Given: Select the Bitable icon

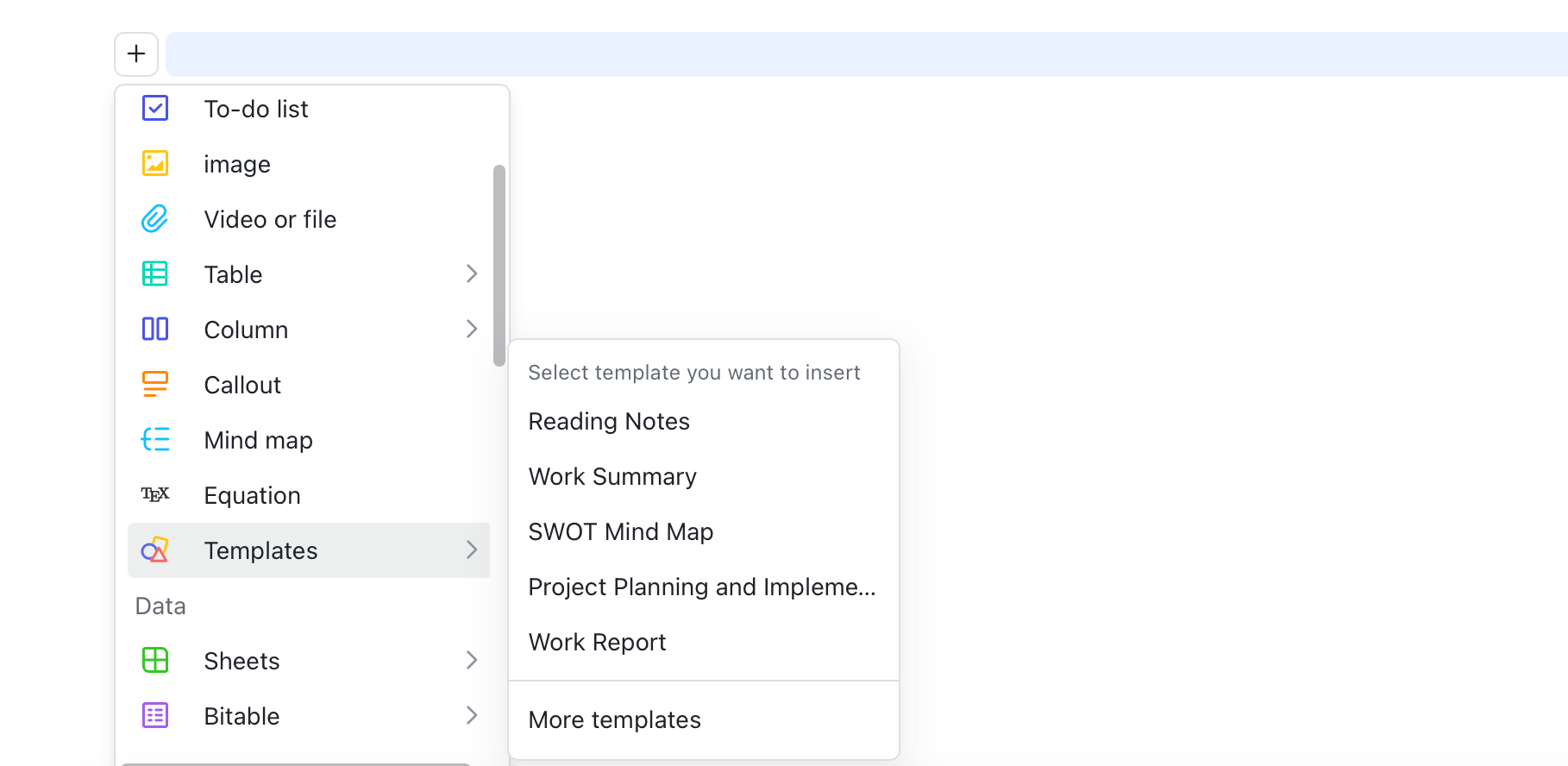Looking at the screenshot, I should 155,715.
